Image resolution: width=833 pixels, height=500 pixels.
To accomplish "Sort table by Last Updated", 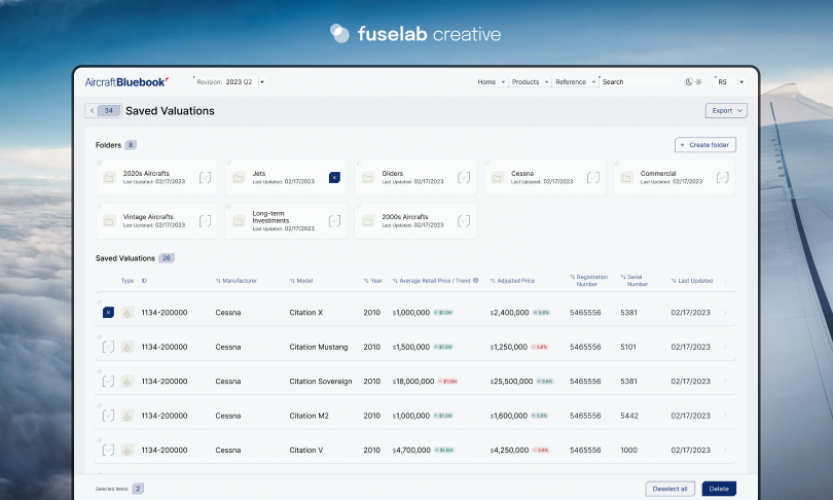I will point(692,281).
